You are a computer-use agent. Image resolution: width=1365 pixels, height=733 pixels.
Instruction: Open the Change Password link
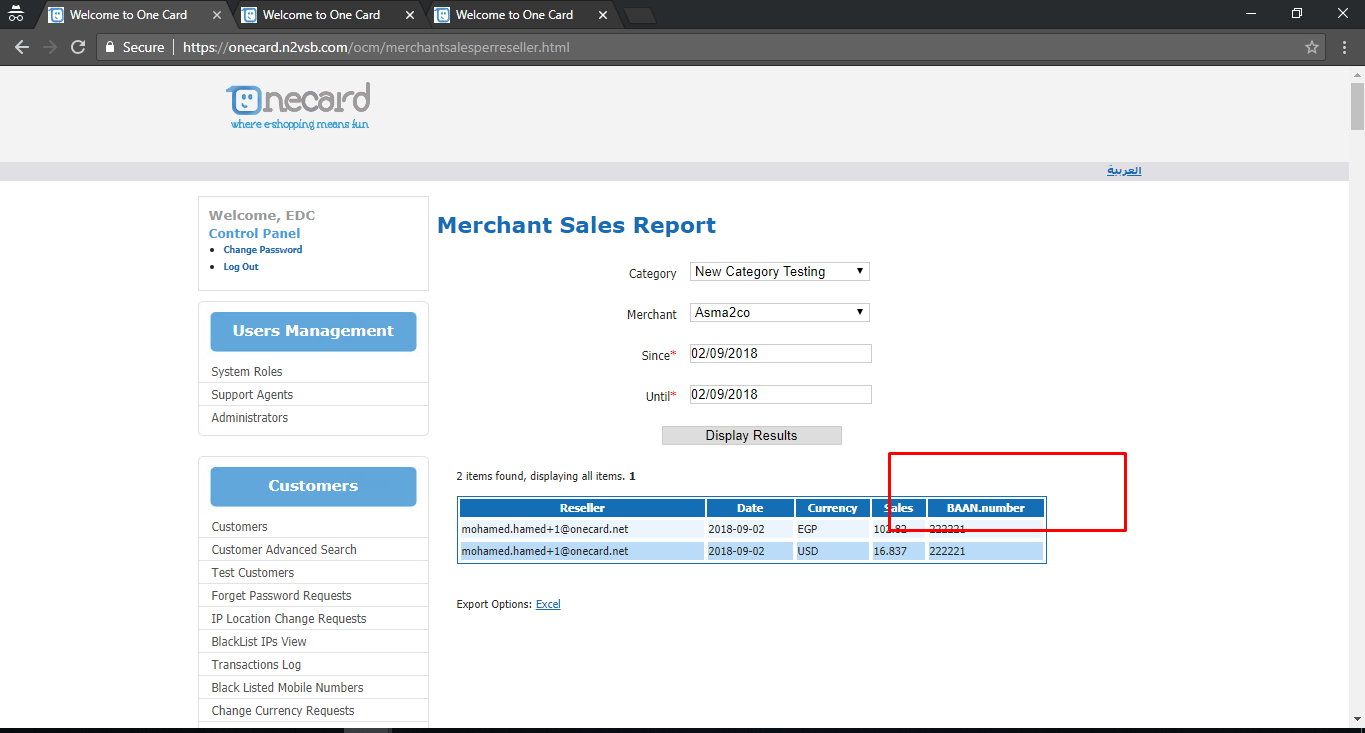click(x=262, y=250)
